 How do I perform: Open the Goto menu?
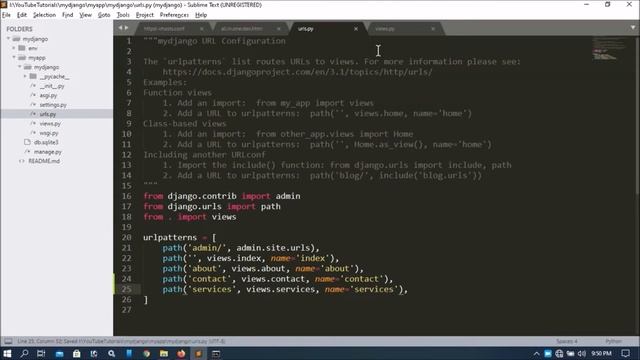click(x=104, y=15)
